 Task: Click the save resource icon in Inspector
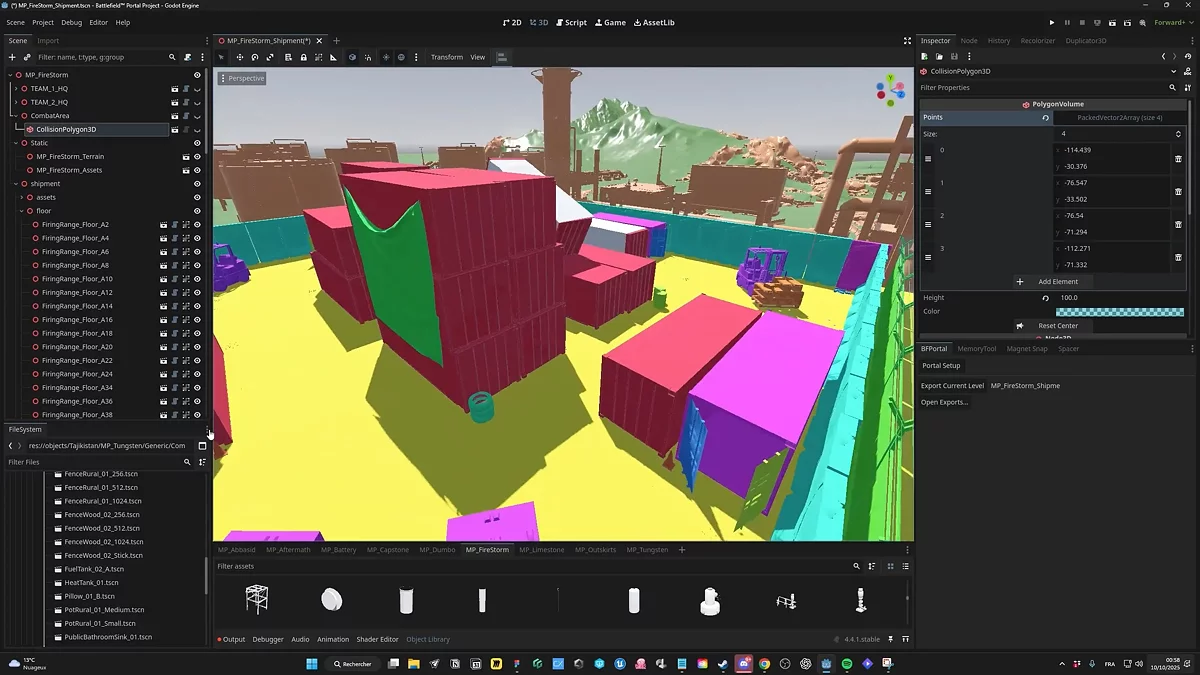pyautogui.click(x=954, y=57)
